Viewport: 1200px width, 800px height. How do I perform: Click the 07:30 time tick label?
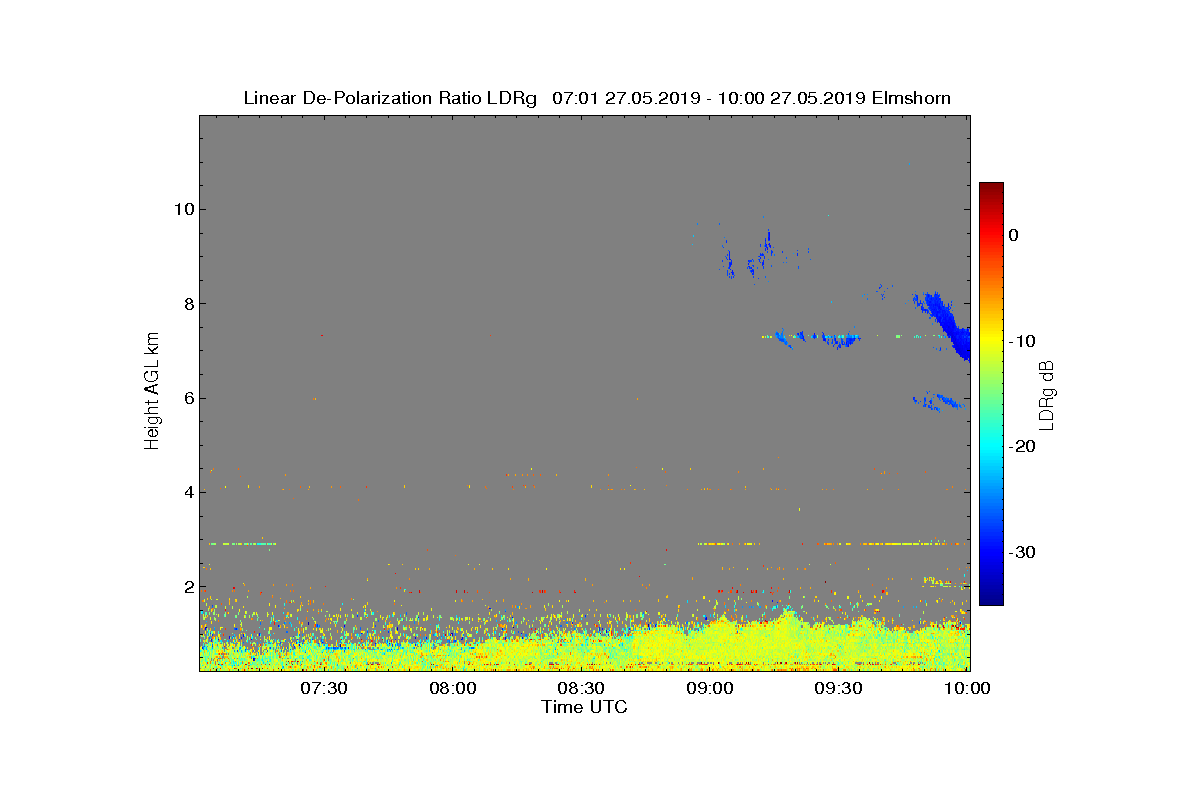click(x=324, y=688)
